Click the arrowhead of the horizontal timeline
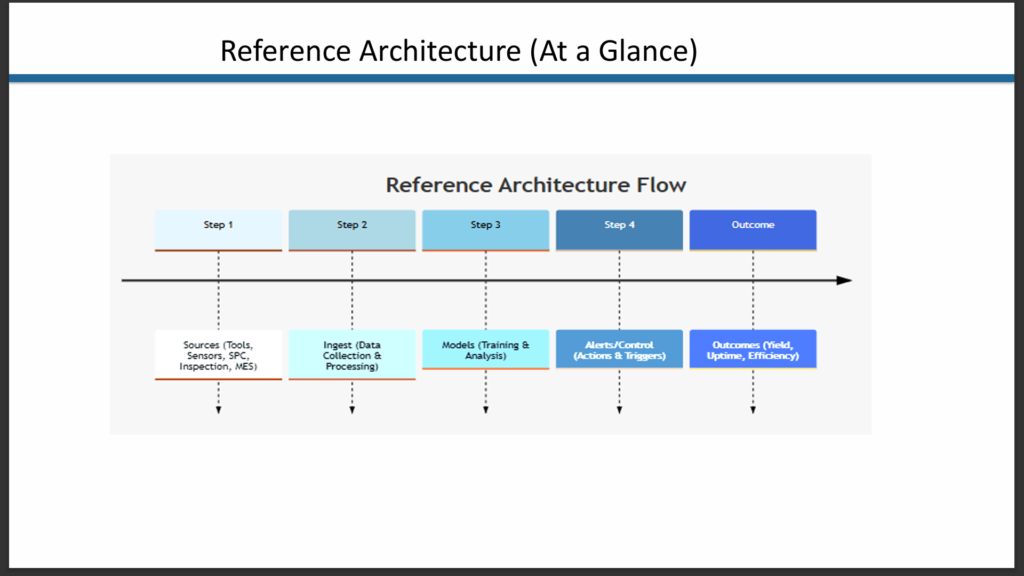 844,280
